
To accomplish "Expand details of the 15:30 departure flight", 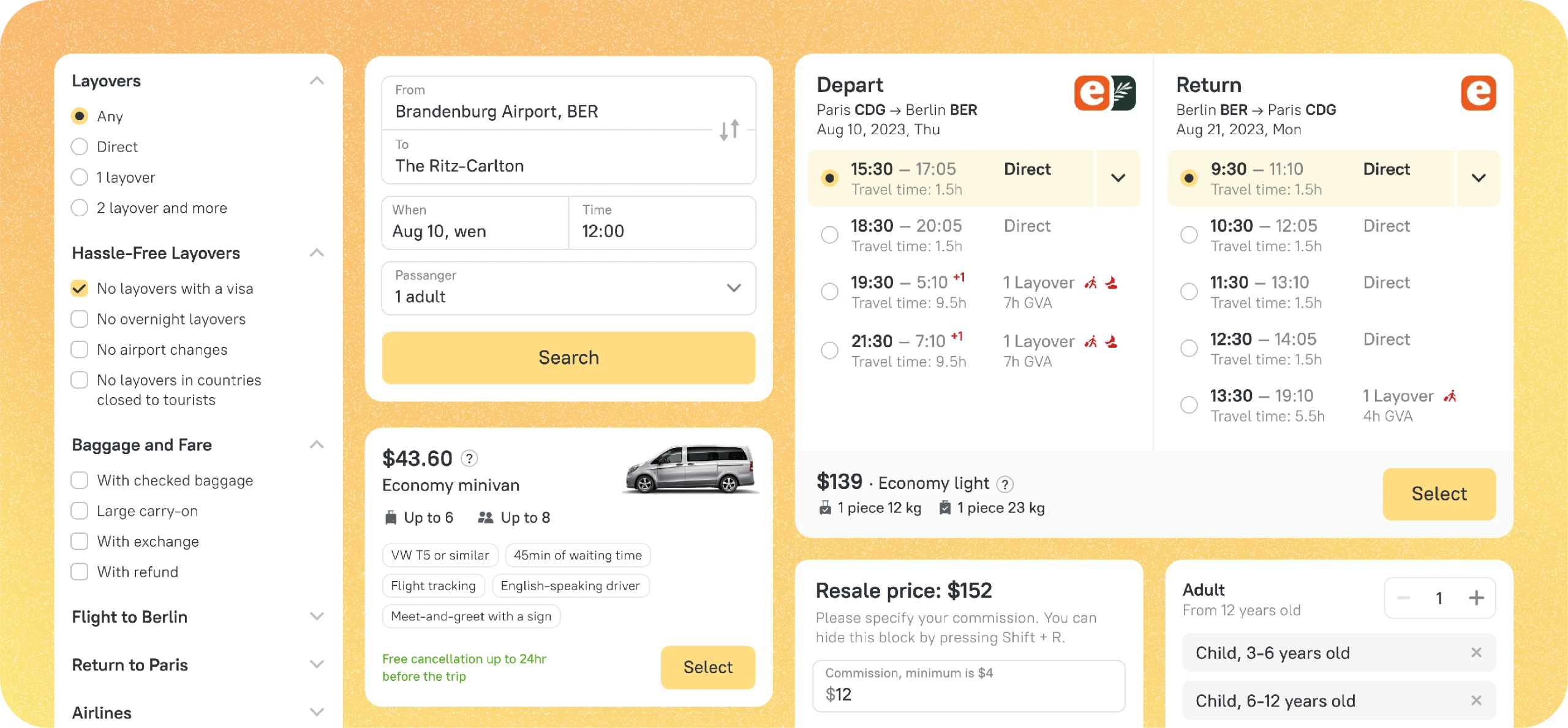I will pyautogui.click(x=1118, y=178).
